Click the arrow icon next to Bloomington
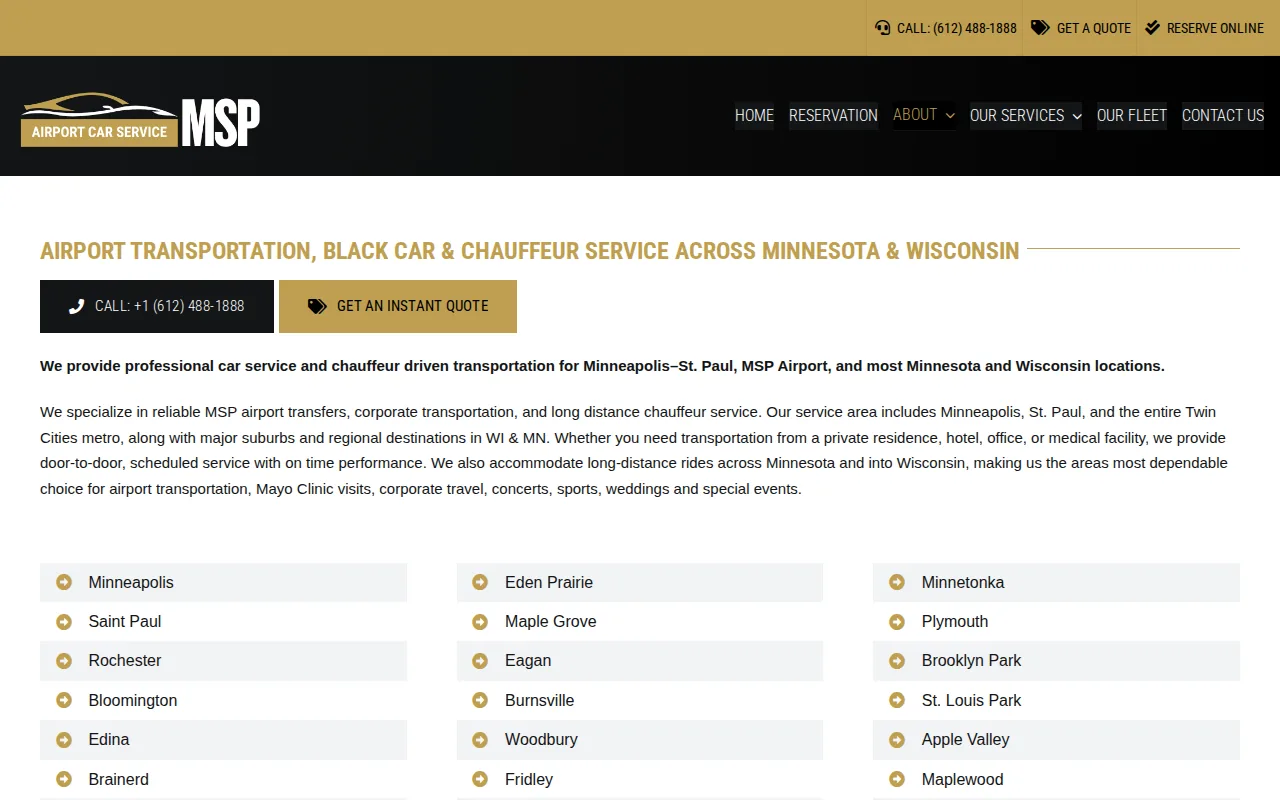Viewport: 1280px width, 800px height. (x=64, y=700)
